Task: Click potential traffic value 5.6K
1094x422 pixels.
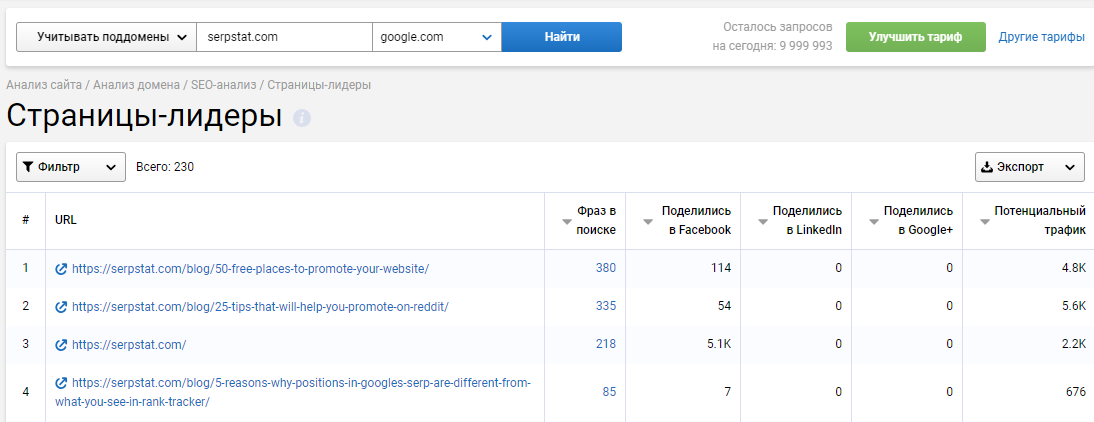Action: (1074, 306)
